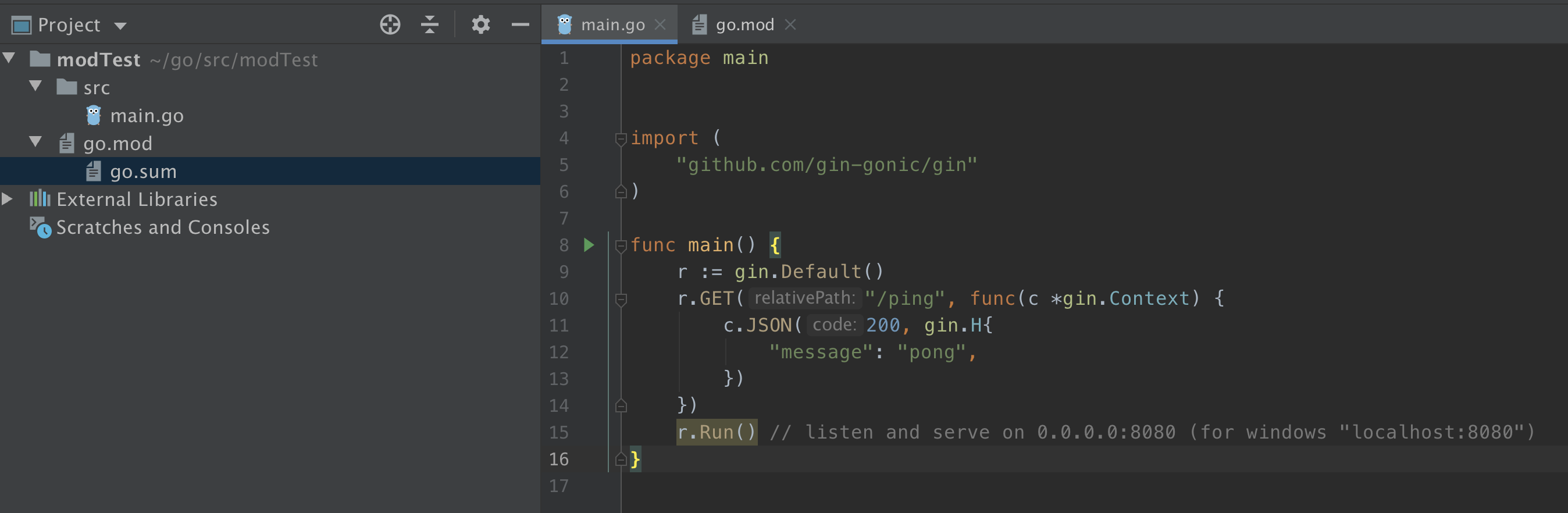
Task: Fold func main at line 8
Action: point(621,246)
